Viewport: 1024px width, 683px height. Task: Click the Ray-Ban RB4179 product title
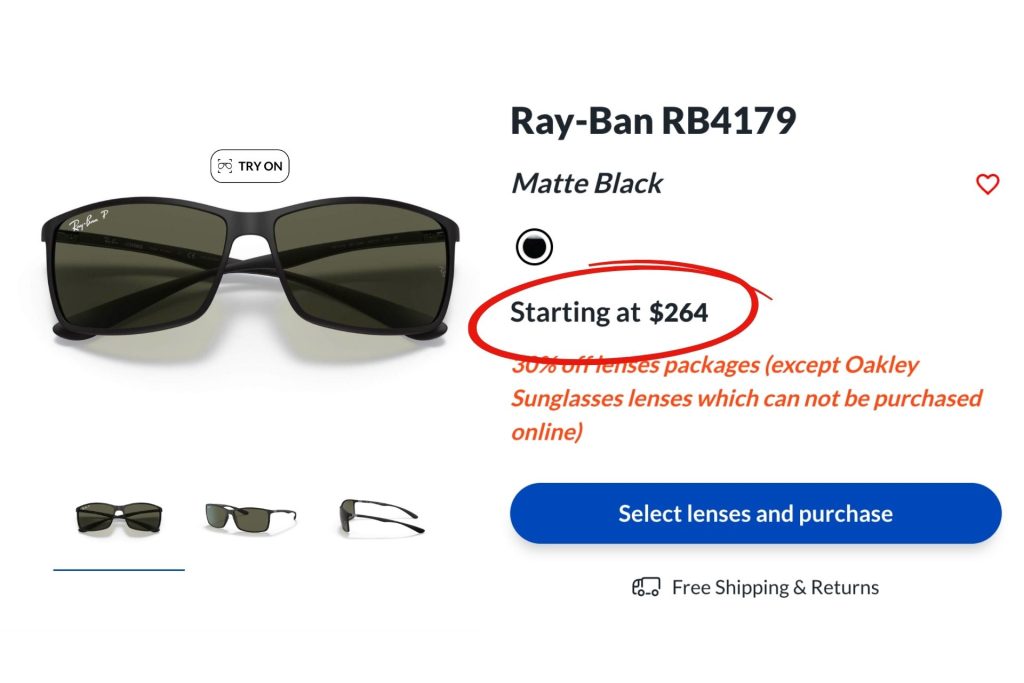[x=653, y=120]
